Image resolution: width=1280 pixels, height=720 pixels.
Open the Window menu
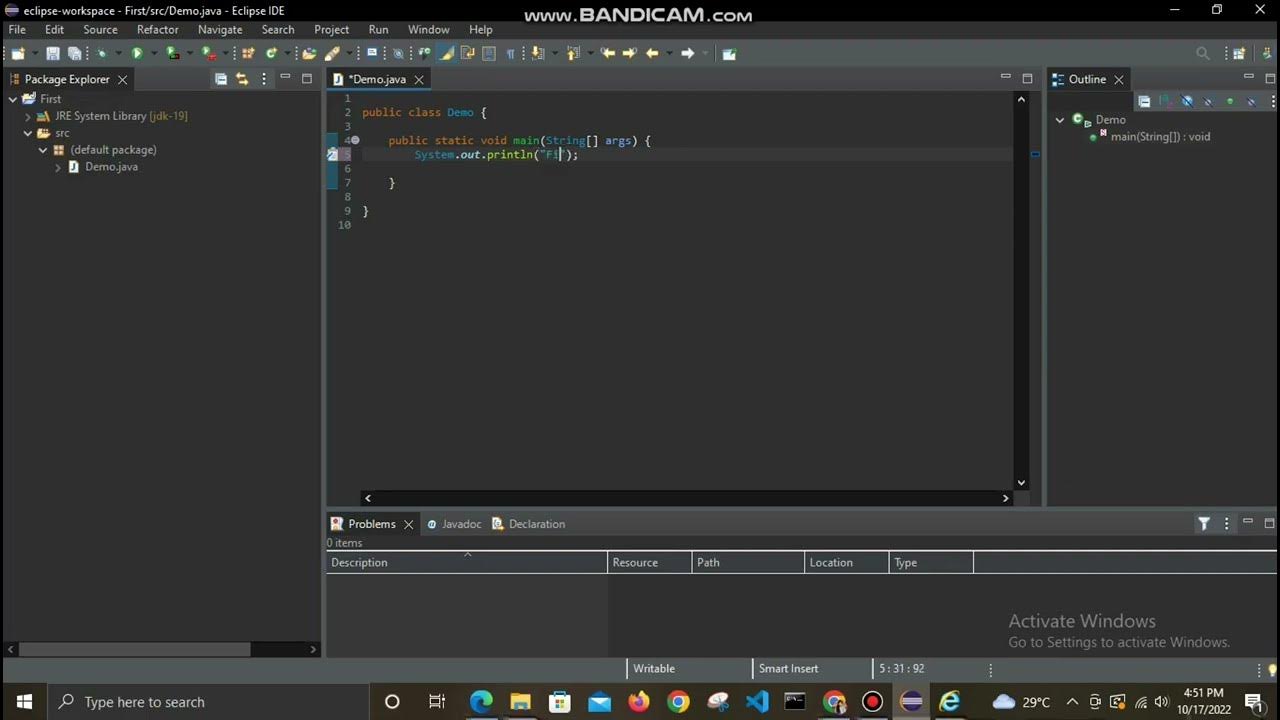click(x=428, y=30)
